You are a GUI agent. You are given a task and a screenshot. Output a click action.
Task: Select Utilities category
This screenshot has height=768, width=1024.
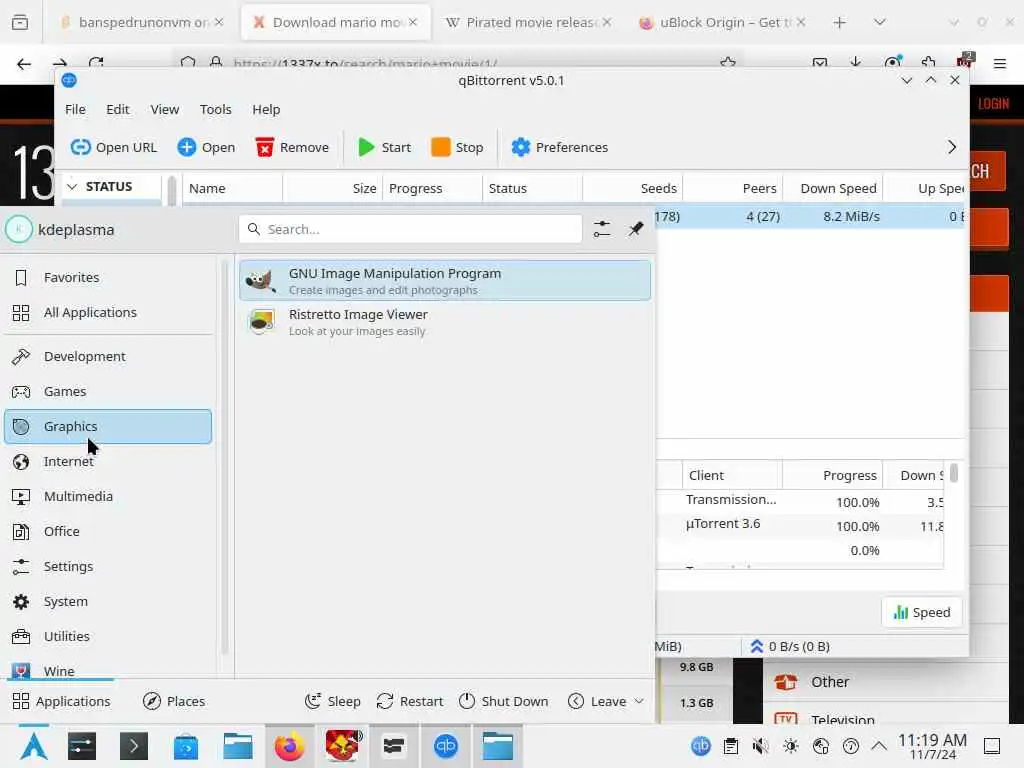108,636
